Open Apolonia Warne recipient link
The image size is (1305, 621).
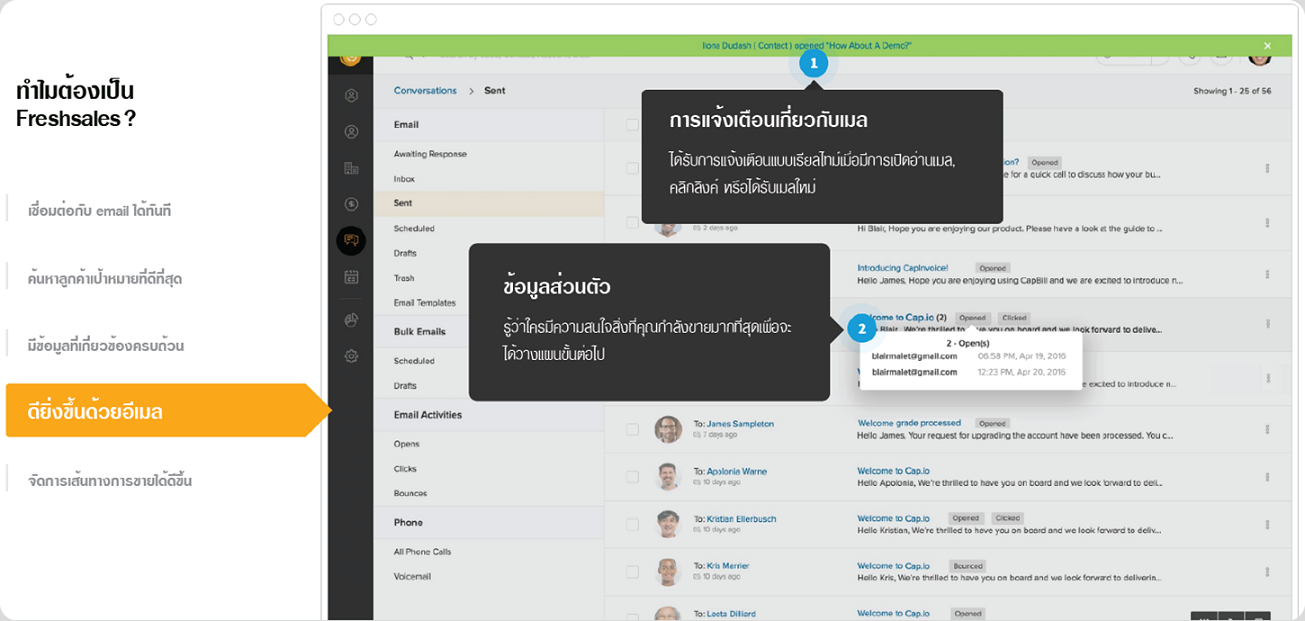pos(737,471)
